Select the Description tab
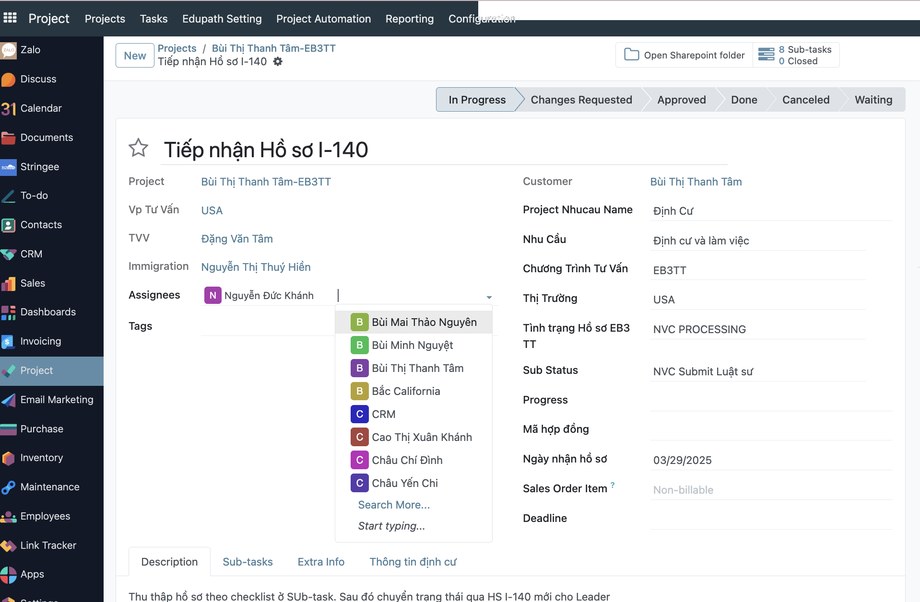The height and width of the screenshot is (602, 920). click(x=170, y=562)
